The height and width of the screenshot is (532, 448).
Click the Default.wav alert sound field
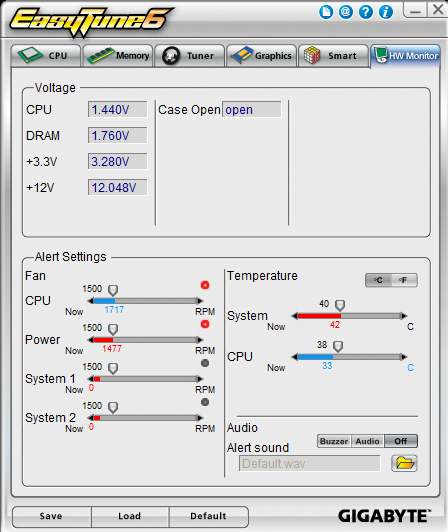(x=310, y=463)
